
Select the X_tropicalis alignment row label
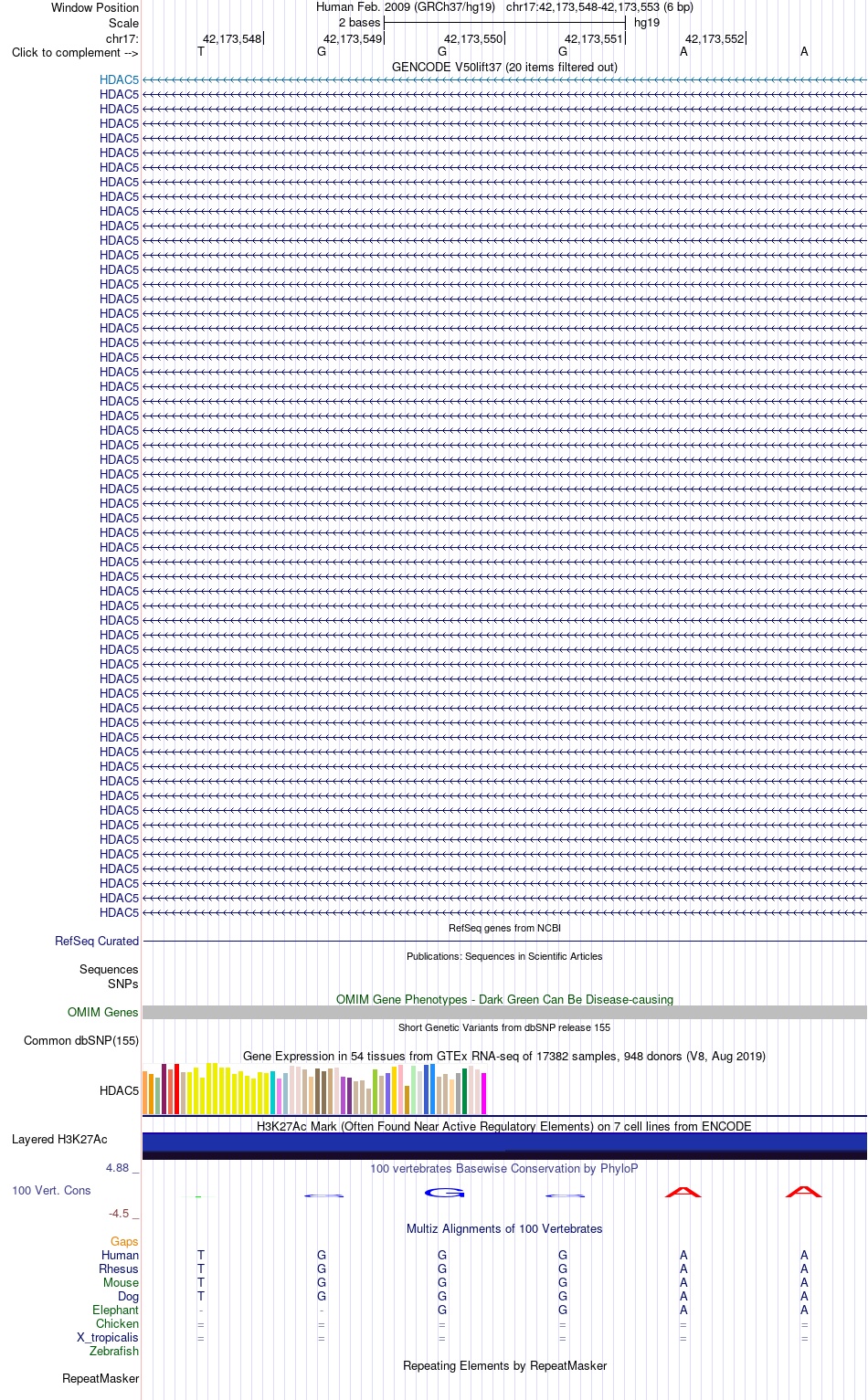[x=108, y=1337]
